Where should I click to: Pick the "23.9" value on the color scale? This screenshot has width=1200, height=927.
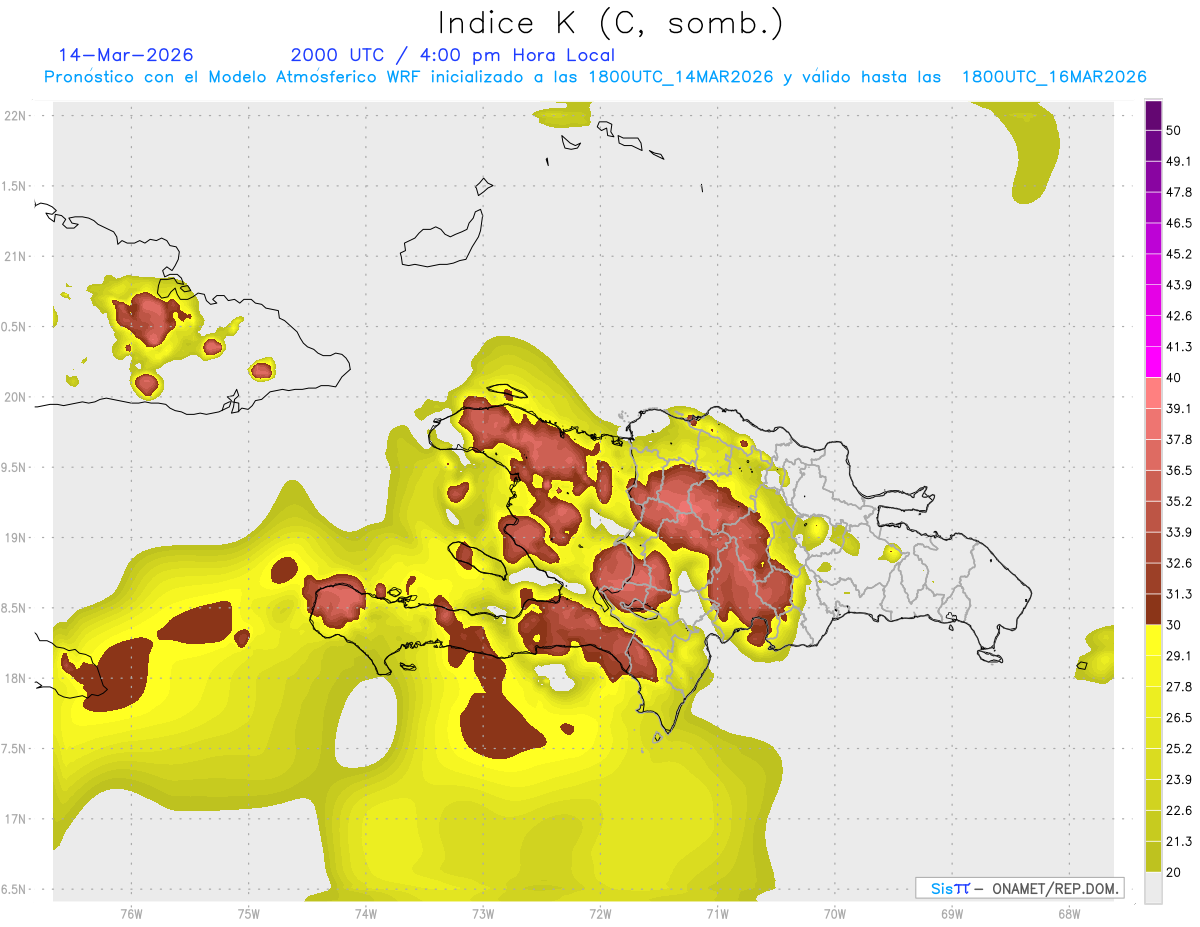(x=1179, y=779)
